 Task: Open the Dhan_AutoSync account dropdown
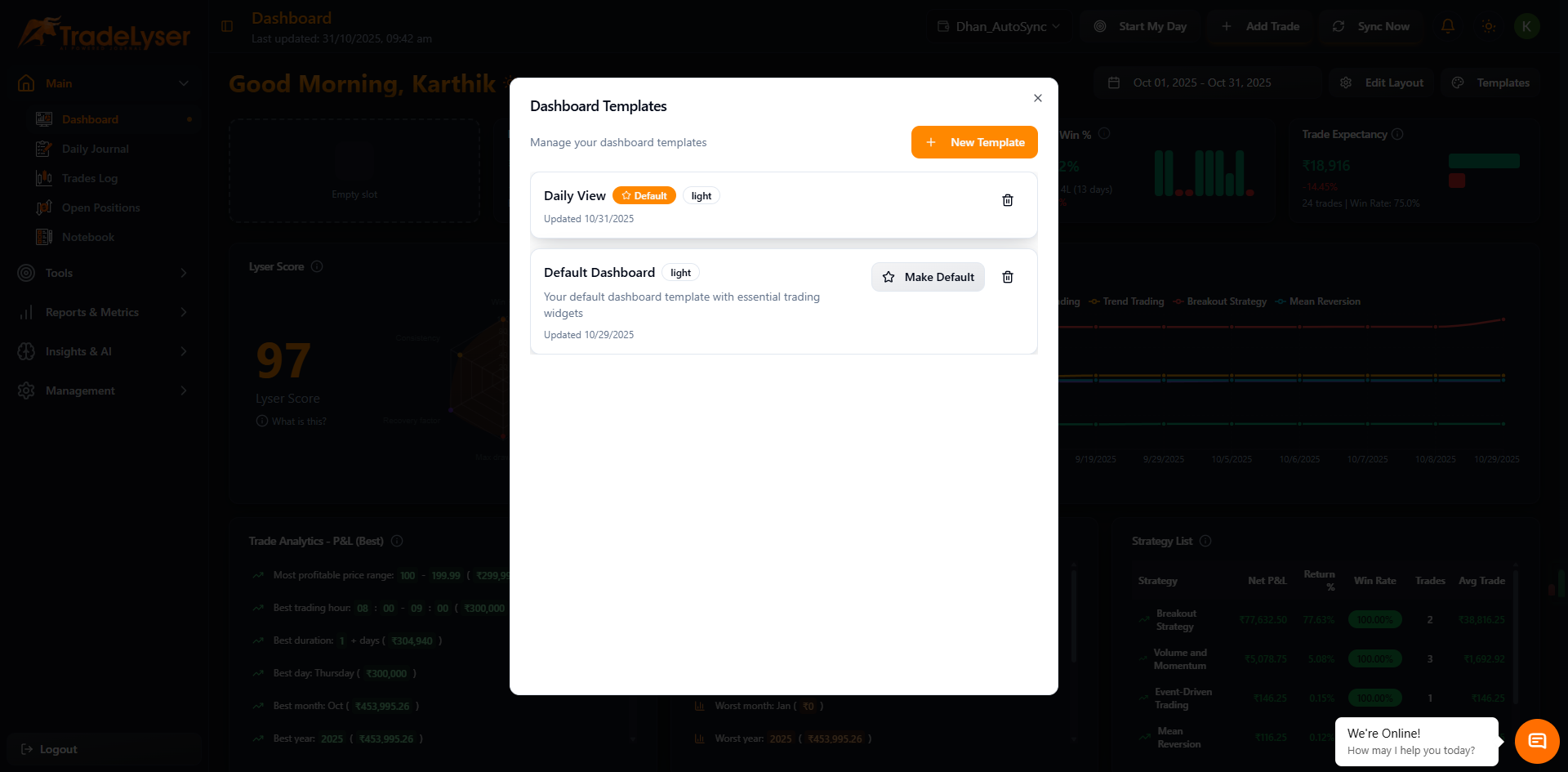tap(998, 26)
